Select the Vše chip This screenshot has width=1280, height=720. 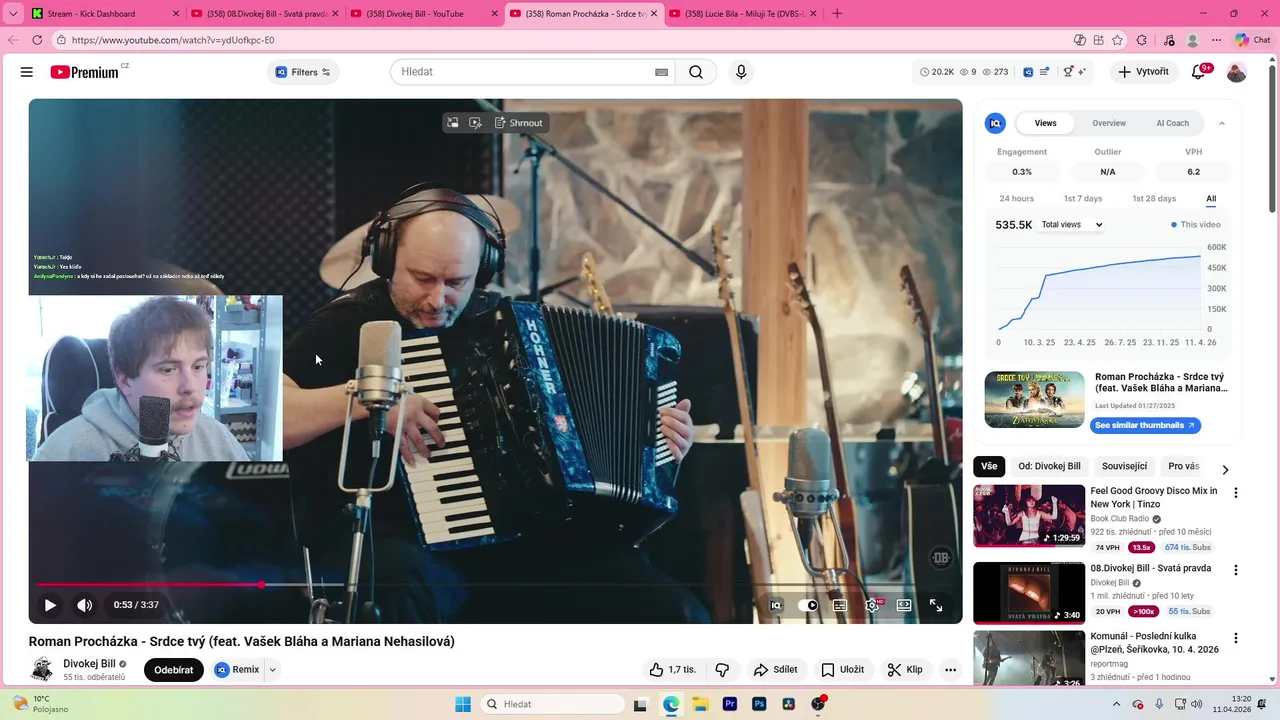pos(989,466)
